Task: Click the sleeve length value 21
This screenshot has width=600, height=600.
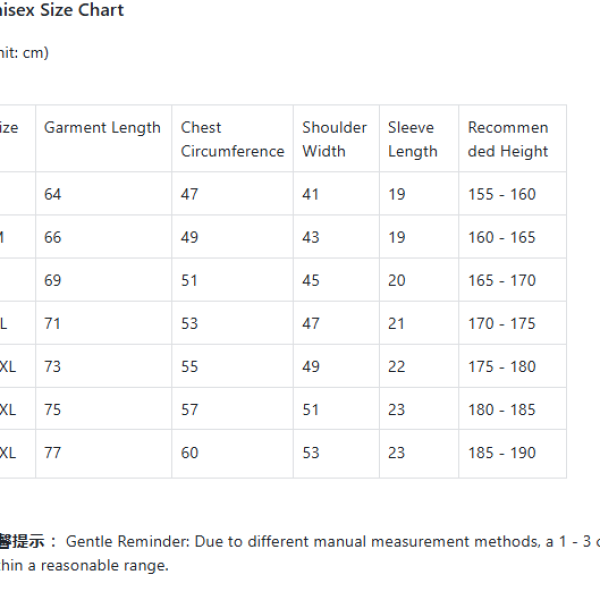Action: pos(396,324)
